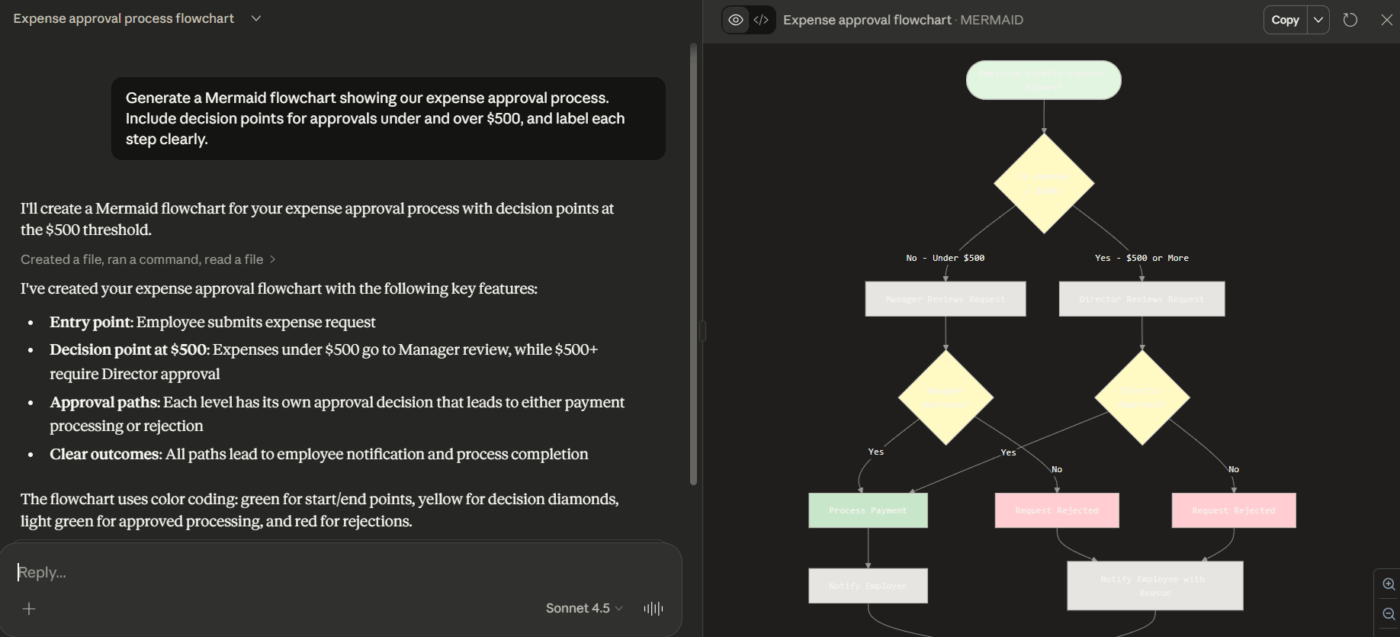Image resolution: width=1400 pixels, height=637 pixels.
Task: Click the plus attachment icon
Action: tap(29, 608)
